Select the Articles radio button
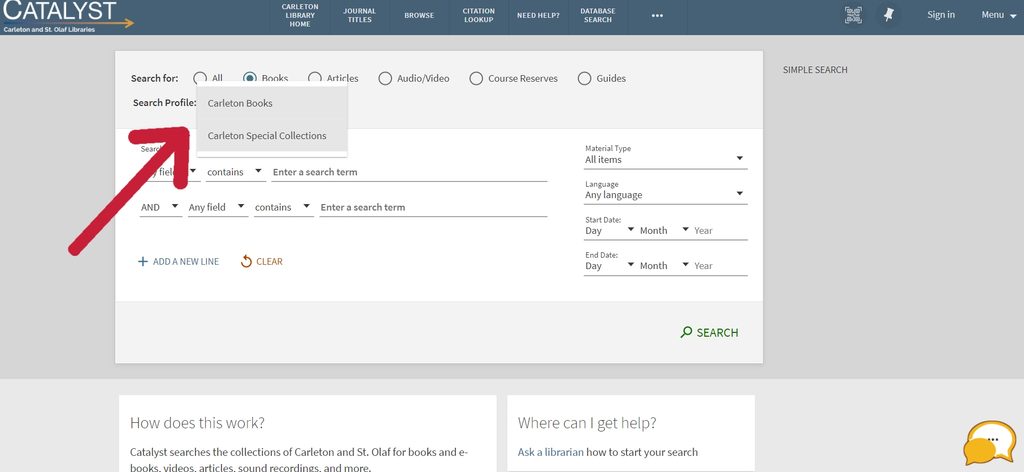This screenshot has width=1024, height=472. [x=315, y=79]
